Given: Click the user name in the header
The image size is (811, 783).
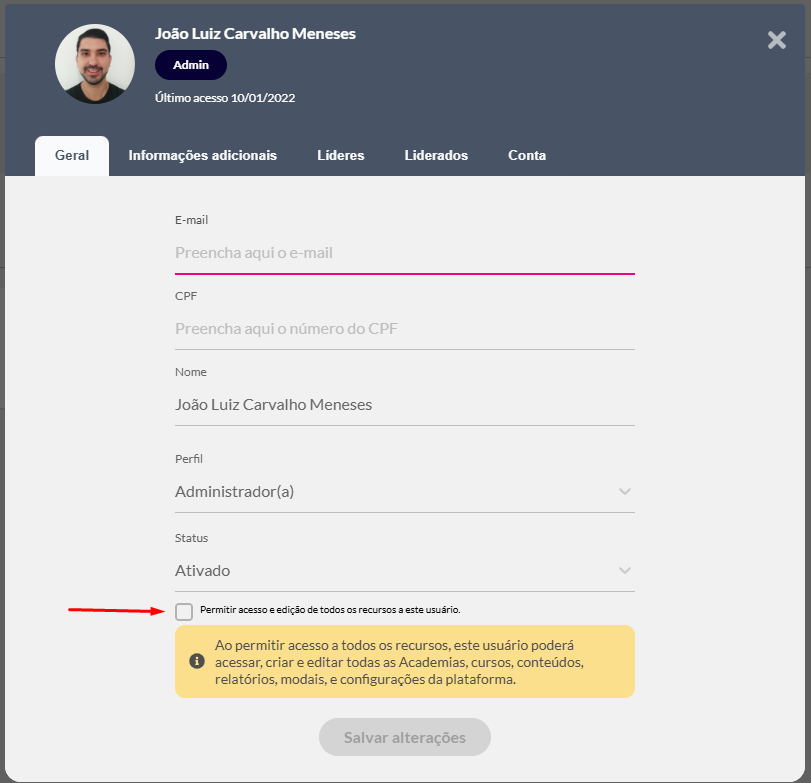Looking at the screenshot, I should pos(255,34).
